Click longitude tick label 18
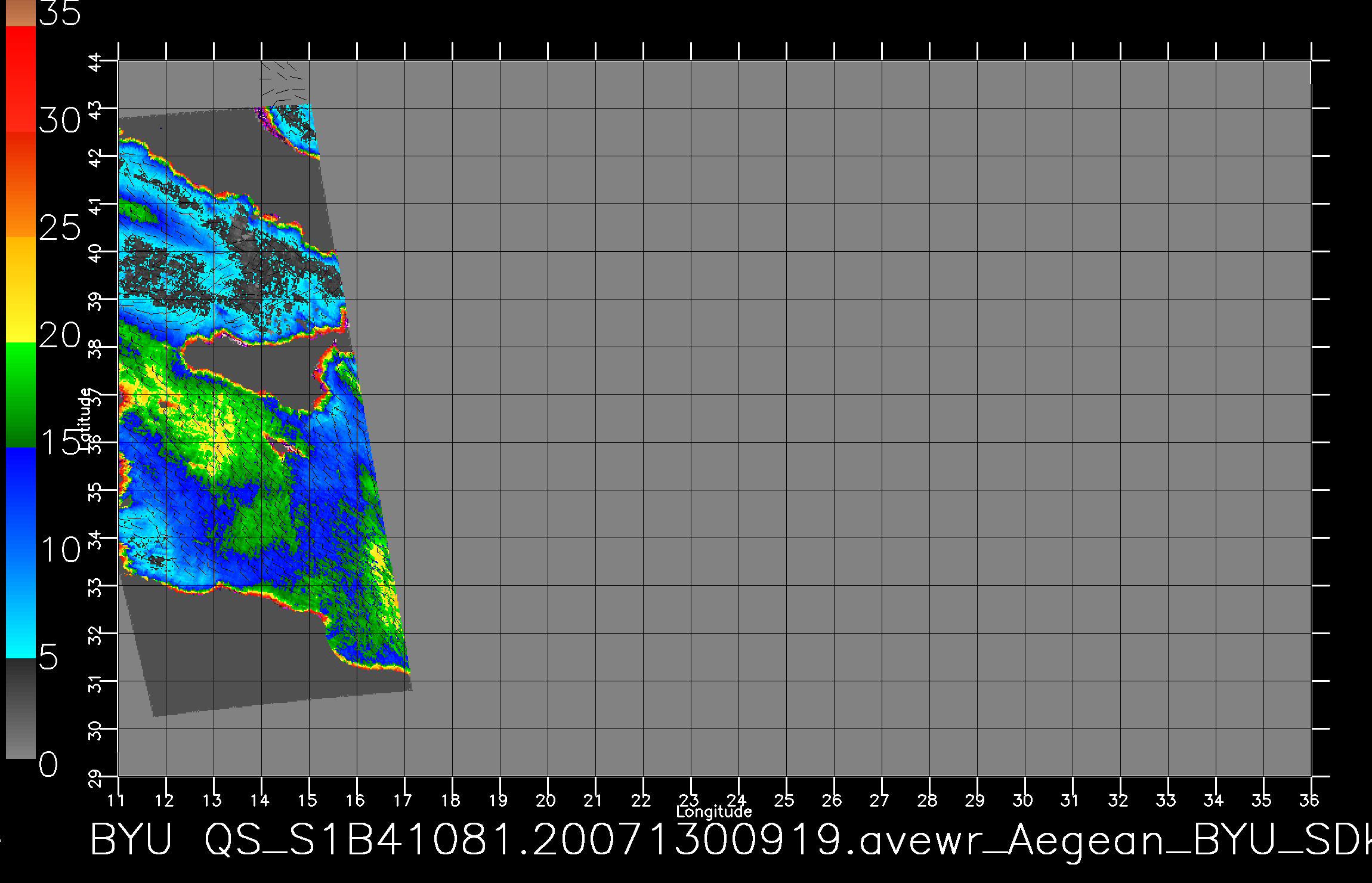Image resolution: width=1372 pixels, height=883 pixels. [450, 800]
